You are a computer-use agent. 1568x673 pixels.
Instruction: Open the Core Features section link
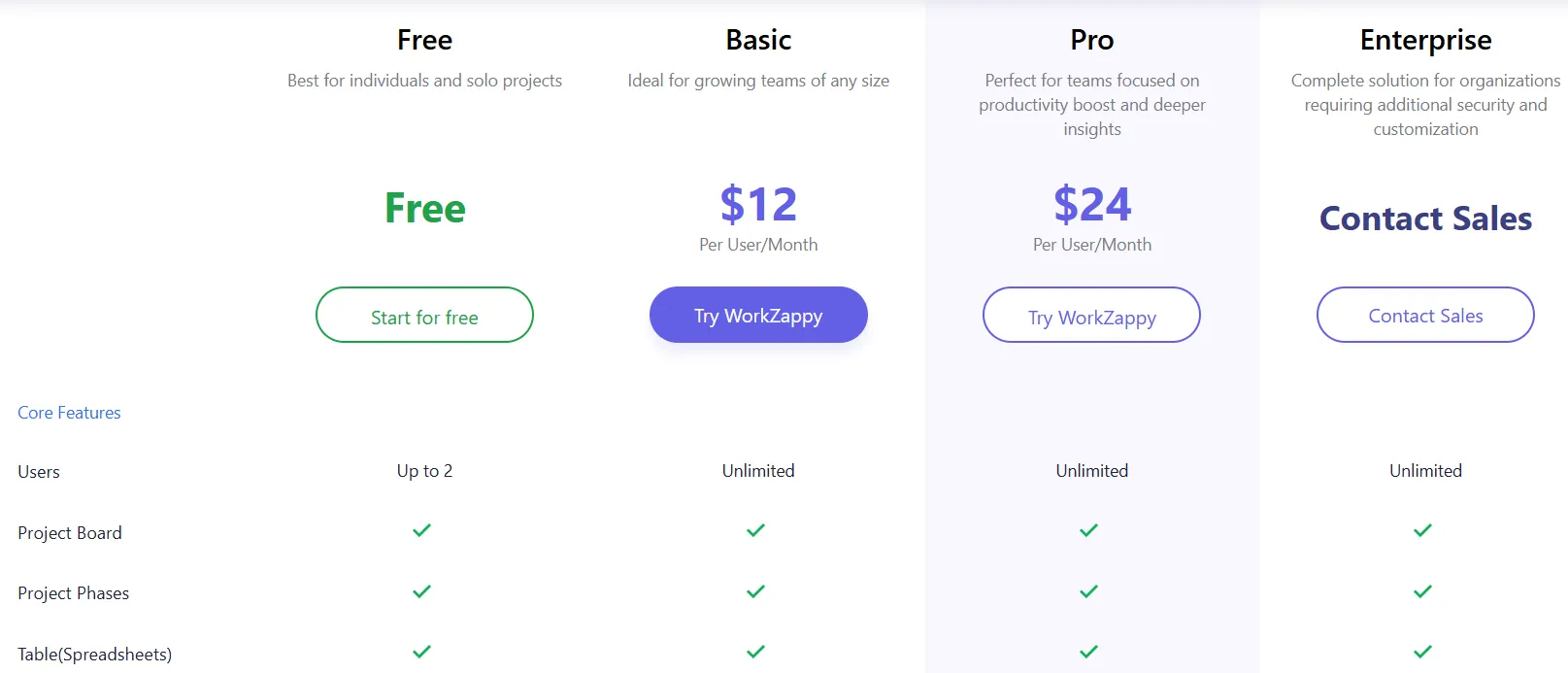pos(69,413)
